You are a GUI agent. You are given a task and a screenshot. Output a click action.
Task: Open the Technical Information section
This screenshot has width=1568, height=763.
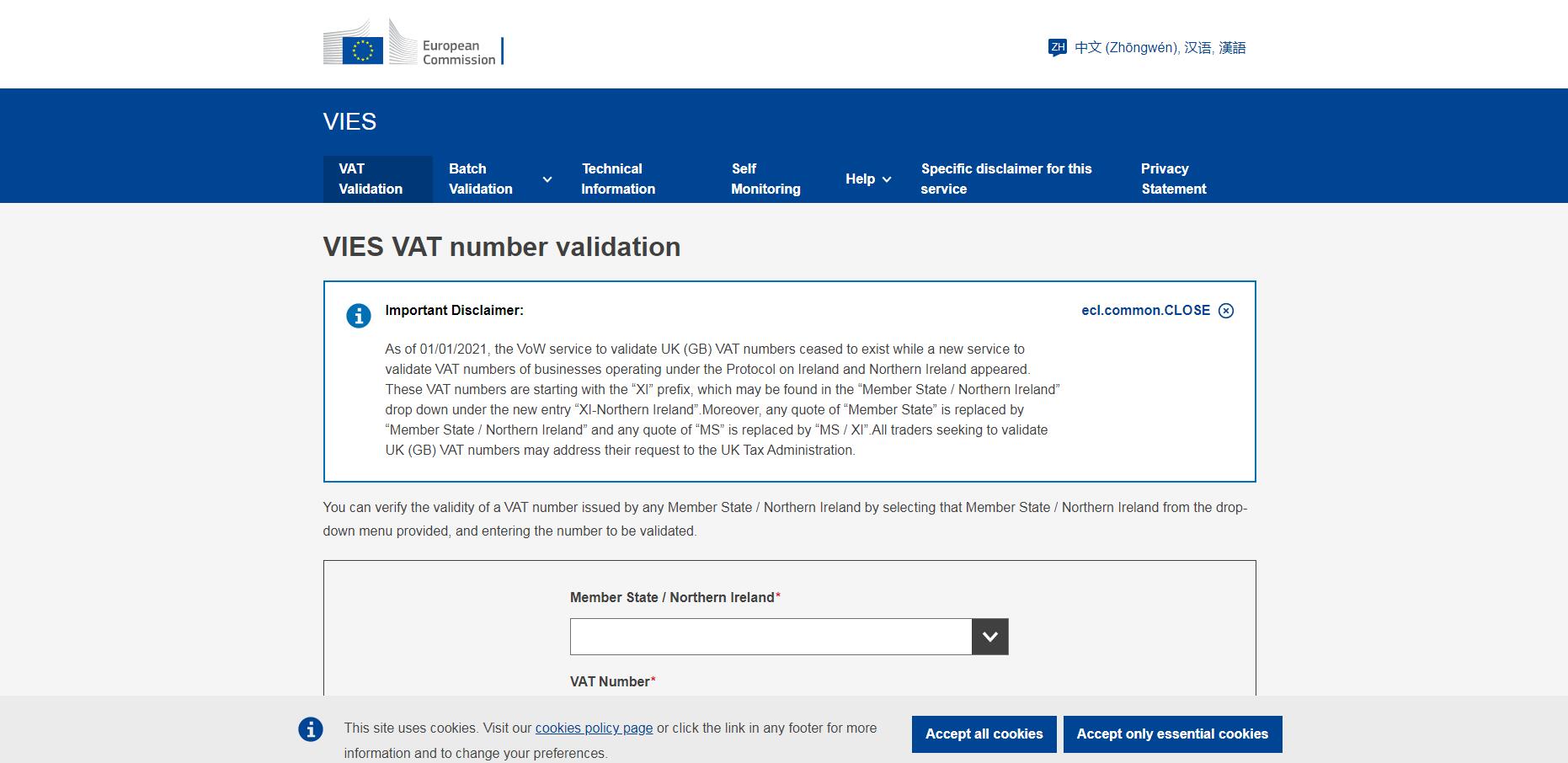[x=618, y=179]
